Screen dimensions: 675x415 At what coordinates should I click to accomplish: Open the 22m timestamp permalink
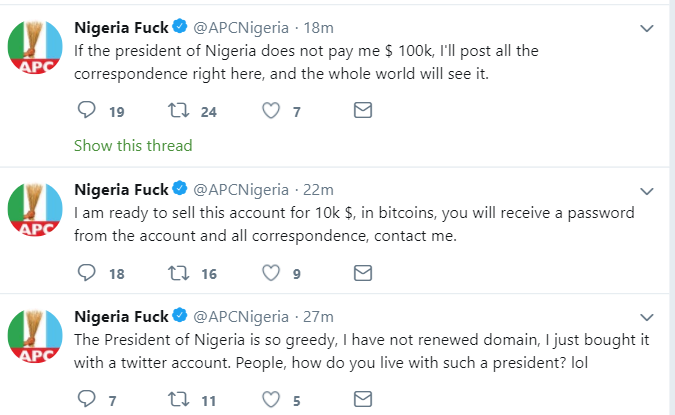coord(316,188)
